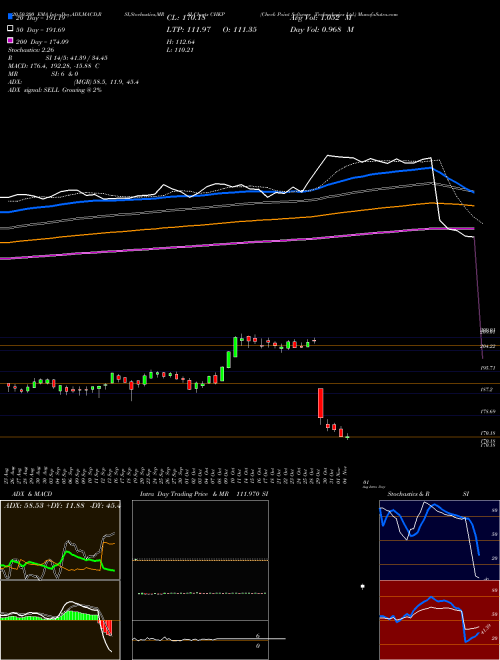Viewport: 500px width, 660px height.
Task: Click the ADX +DY -DY readout header
Action: (x=61, y=505)
